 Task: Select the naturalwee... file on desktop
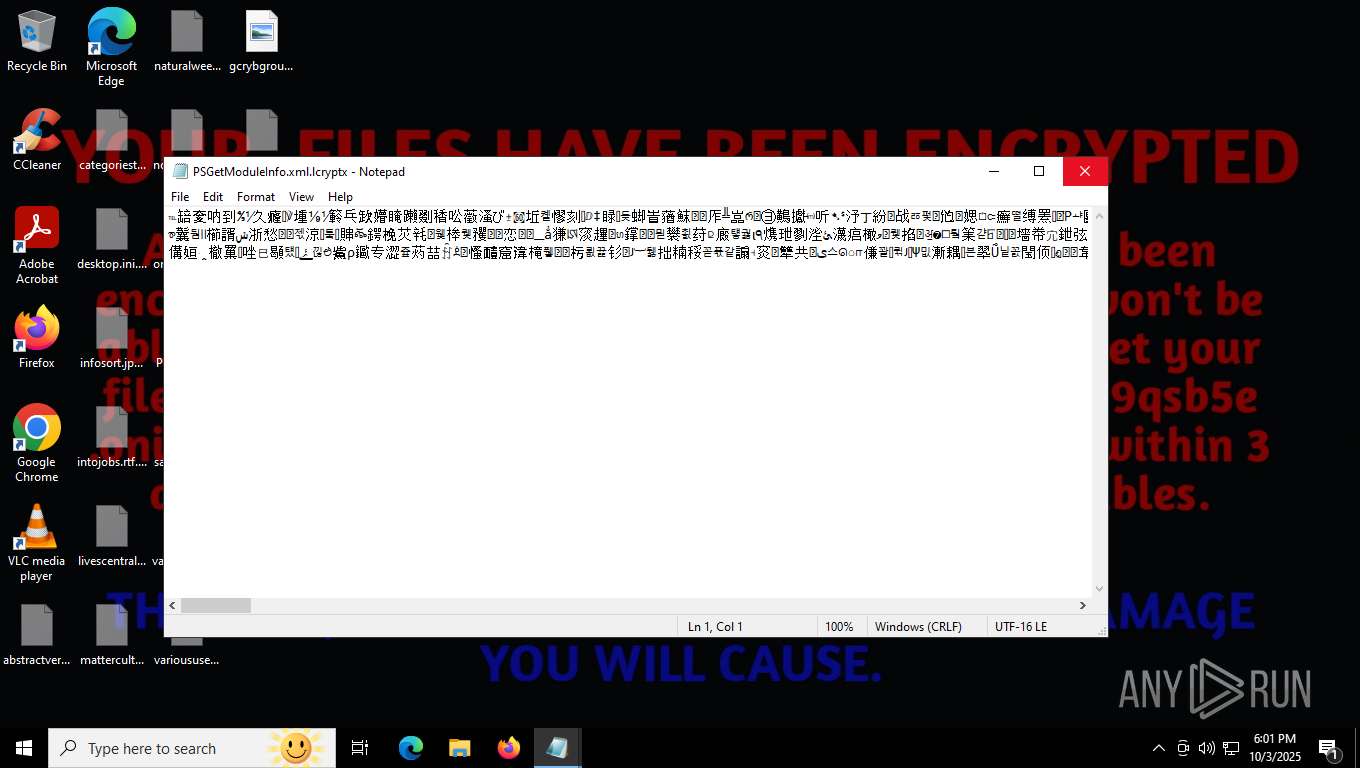click(187, 41)
